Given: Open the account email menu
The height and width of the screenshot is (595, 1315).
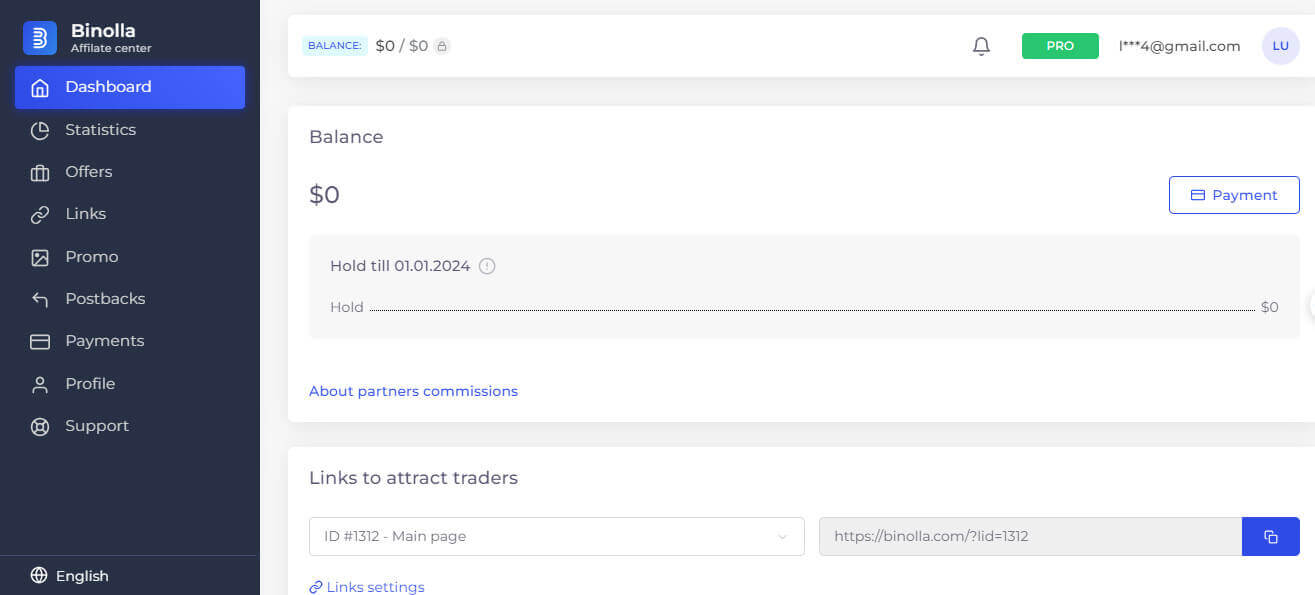Looking at the screenshot, I should pos(1179,46).
